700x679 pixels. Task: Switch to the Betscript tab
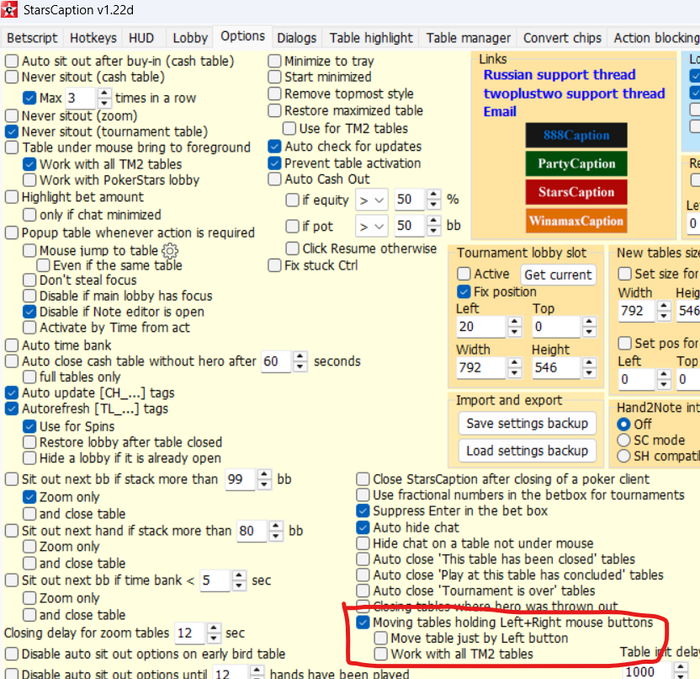pos(32,38)
